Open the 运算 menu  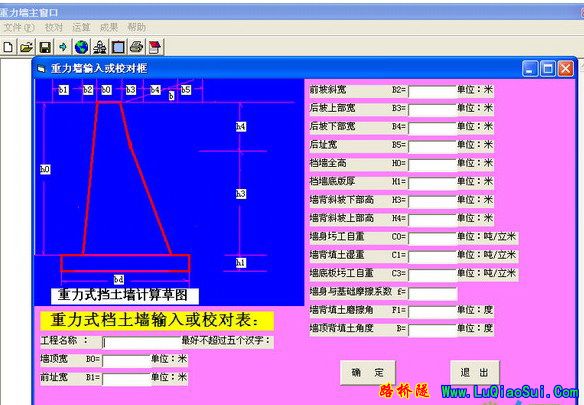coord(81,27)
